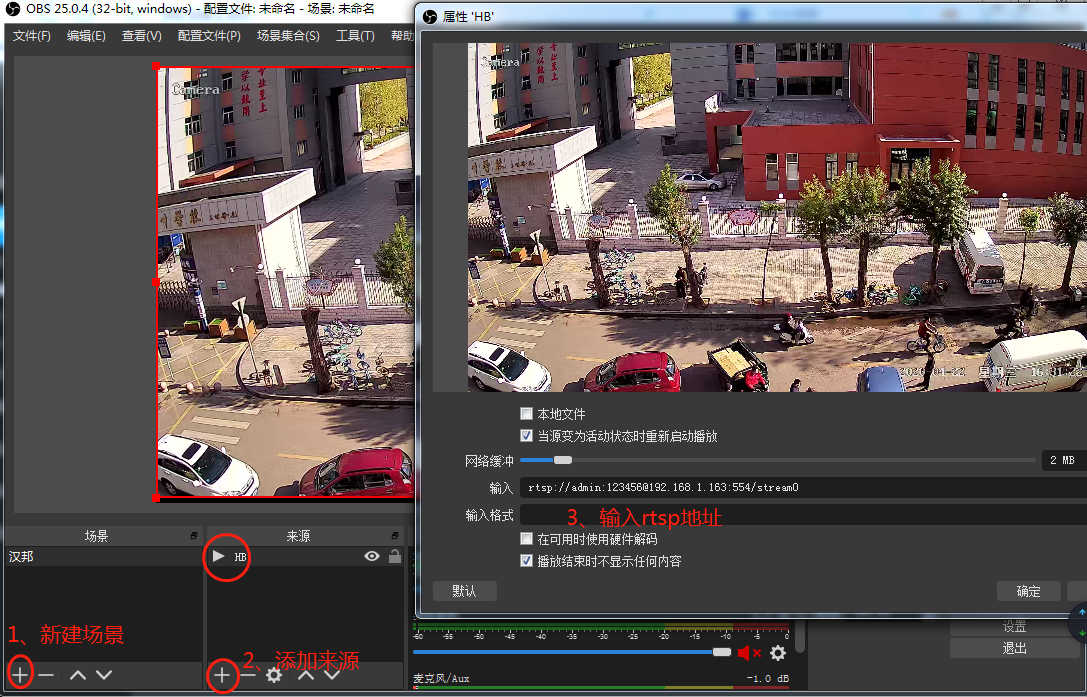This screenshot has width=1087, height=697.
Task: Adjust the 网络缓冲 slider handle
Action: tap(563, 460)
